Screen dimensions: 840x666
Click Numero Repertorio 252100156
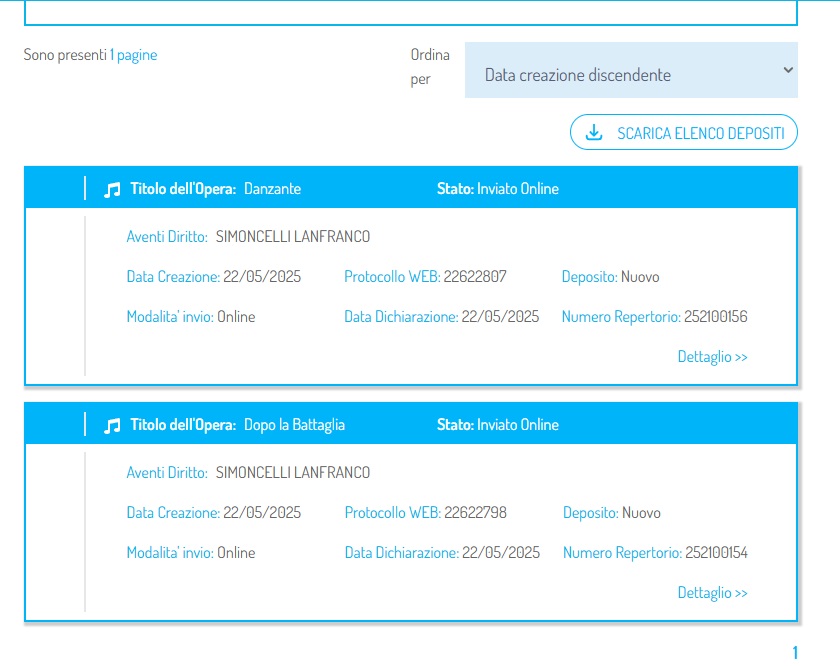[715, 317]
